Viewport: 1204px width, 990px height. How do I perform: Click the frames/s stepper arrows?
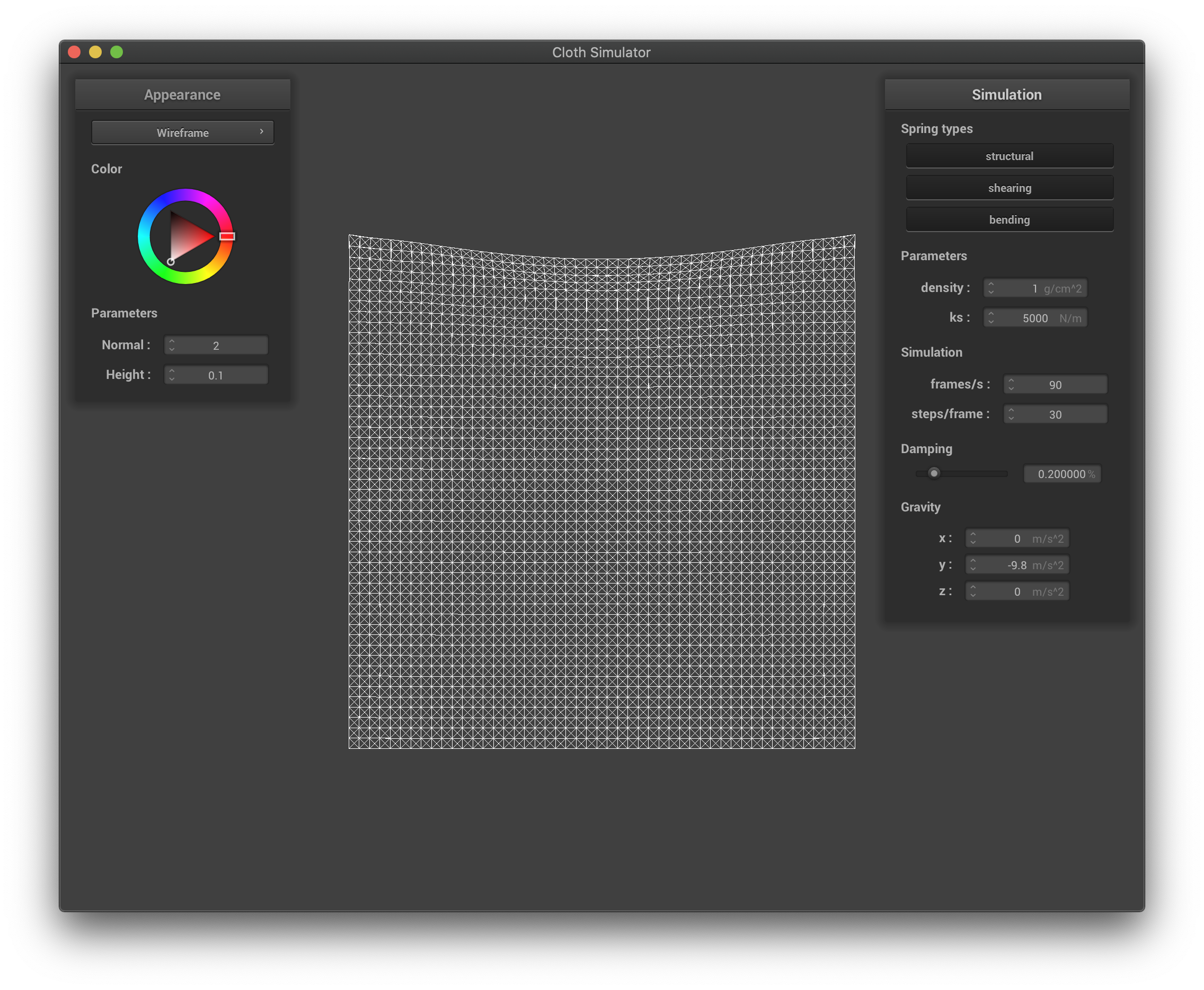tap(1011, 384)
